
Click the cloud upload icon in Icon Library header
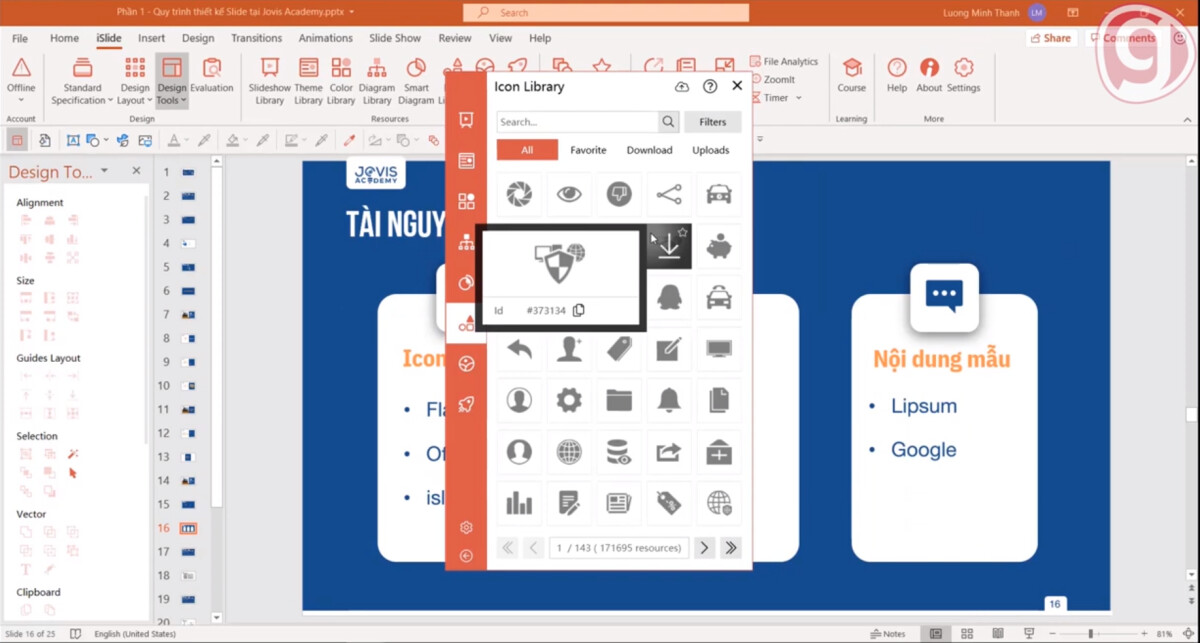682,86
